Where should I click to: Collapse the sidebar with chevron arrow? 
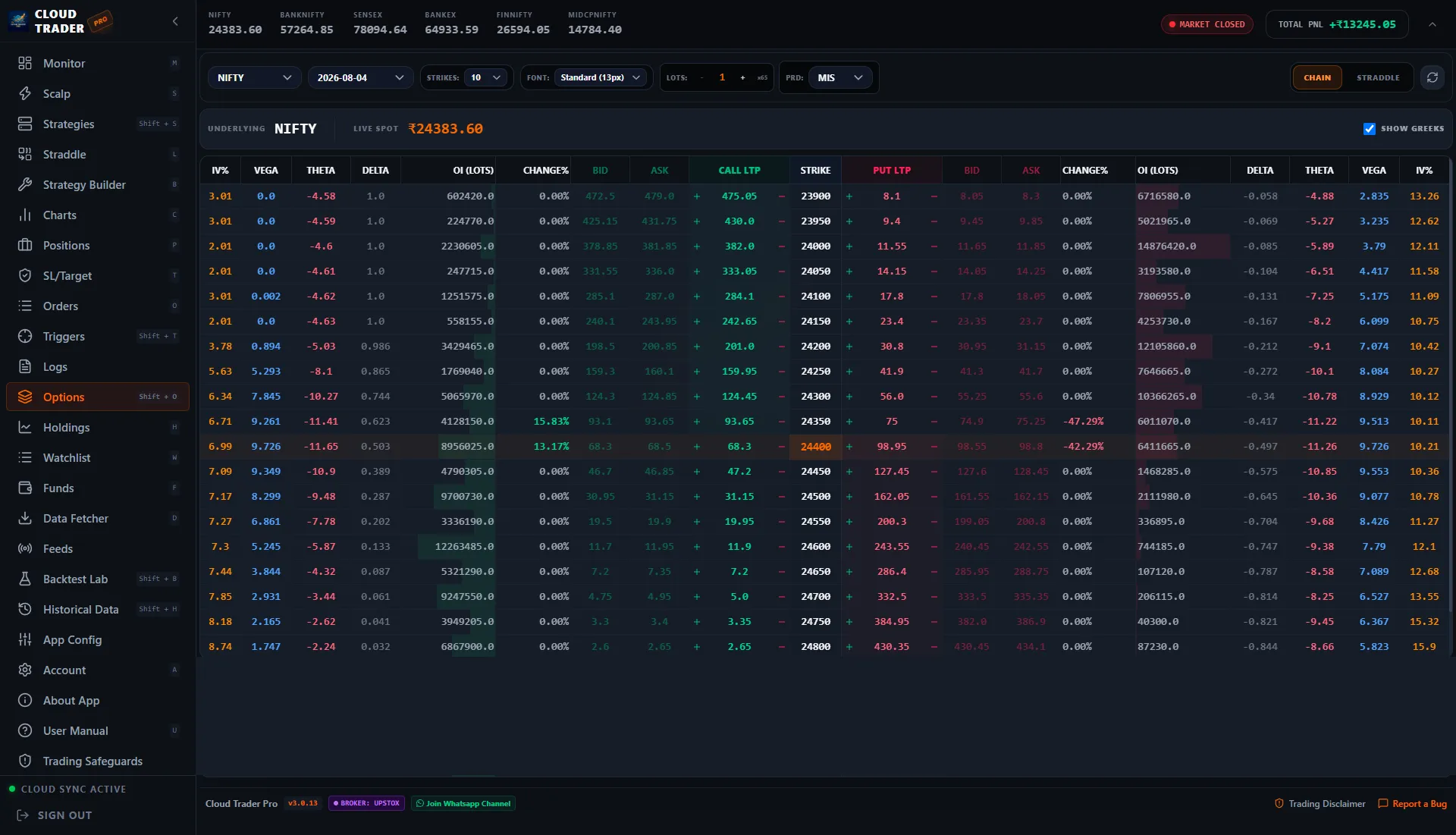click(175, 21)
